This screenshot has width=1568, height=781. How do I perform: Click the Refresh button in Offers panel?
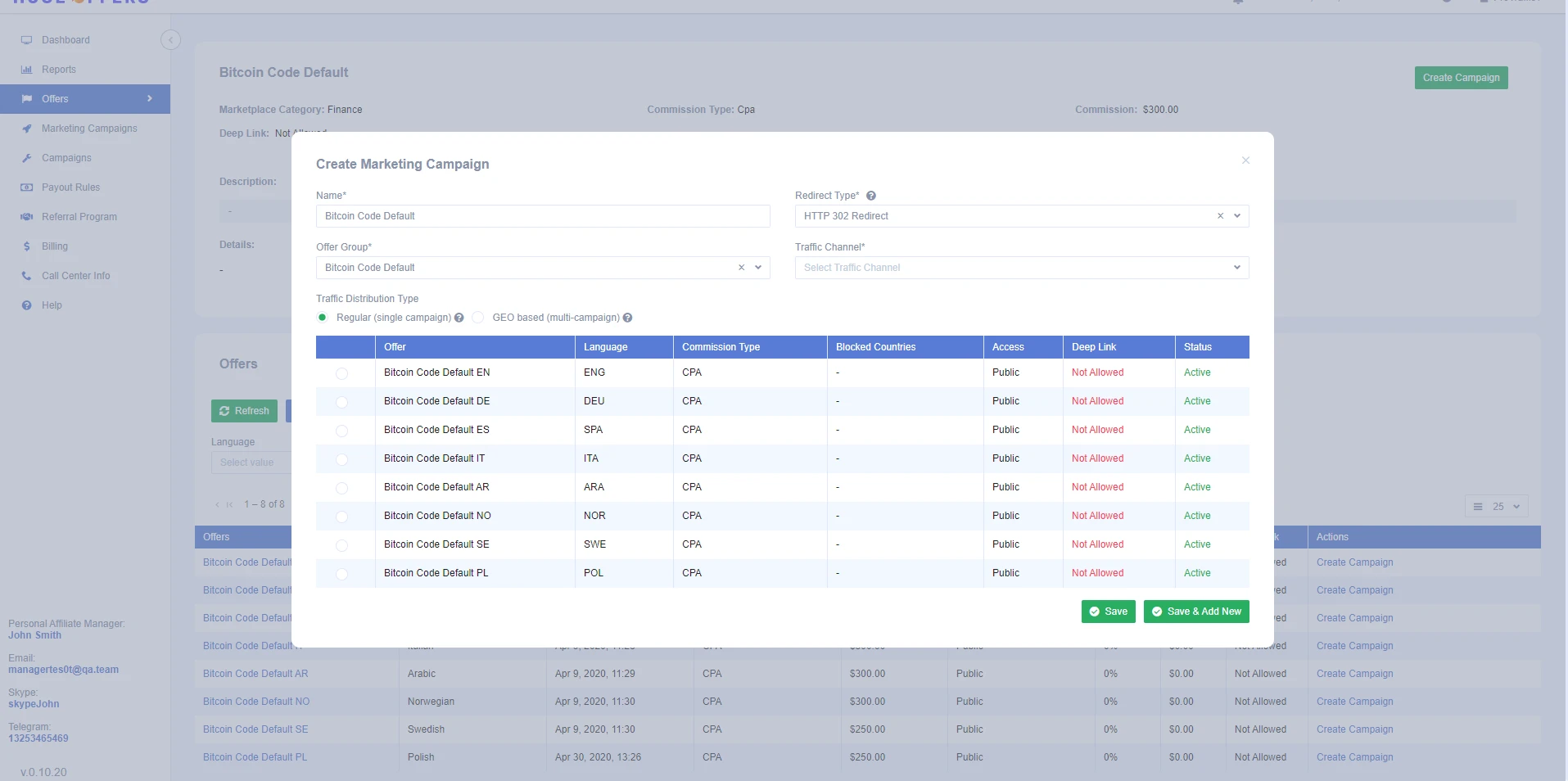(244, 411)
